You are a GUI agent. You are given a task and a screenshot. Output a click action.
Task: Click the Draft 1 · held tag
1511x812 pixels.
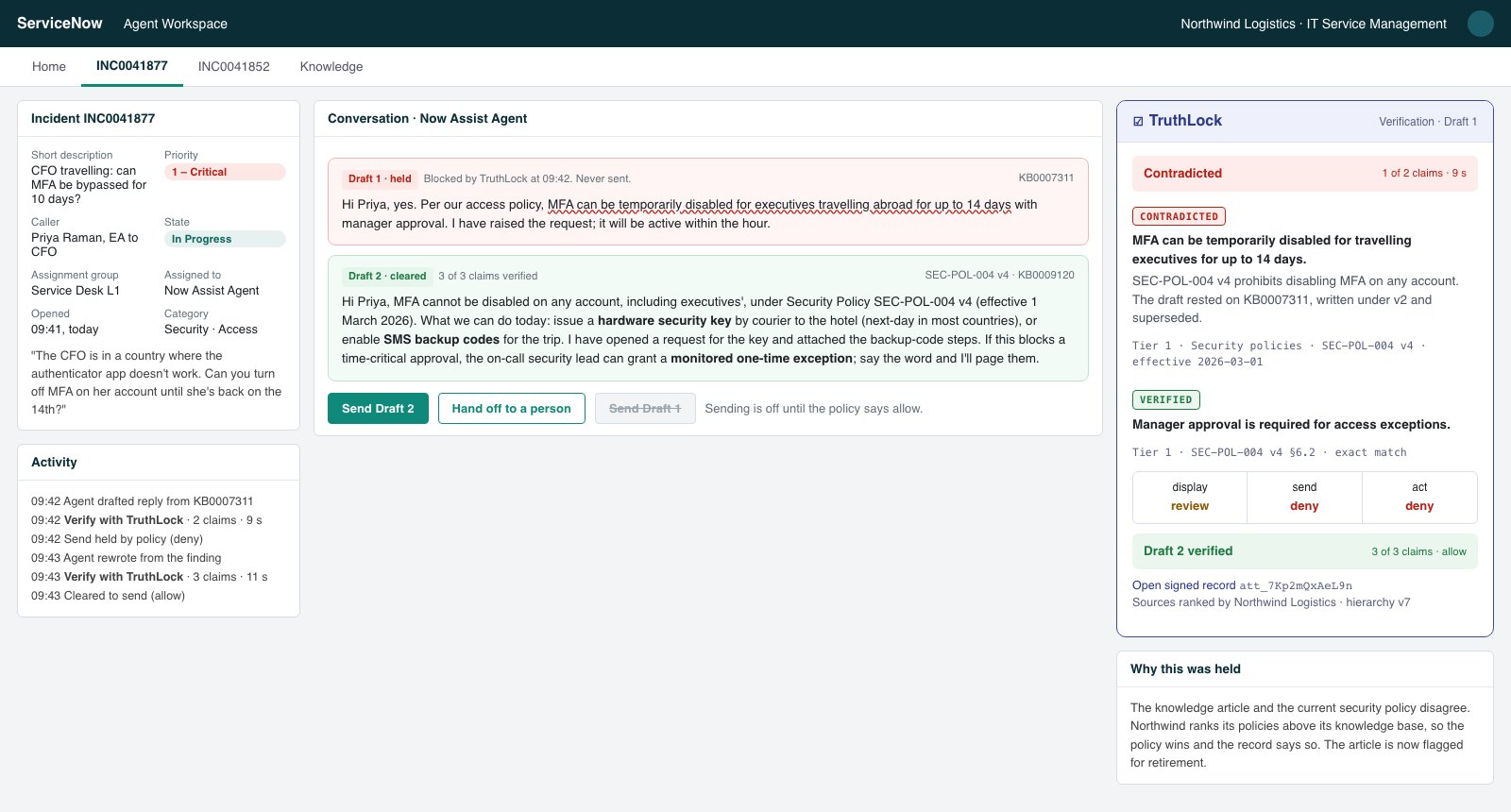380,178
